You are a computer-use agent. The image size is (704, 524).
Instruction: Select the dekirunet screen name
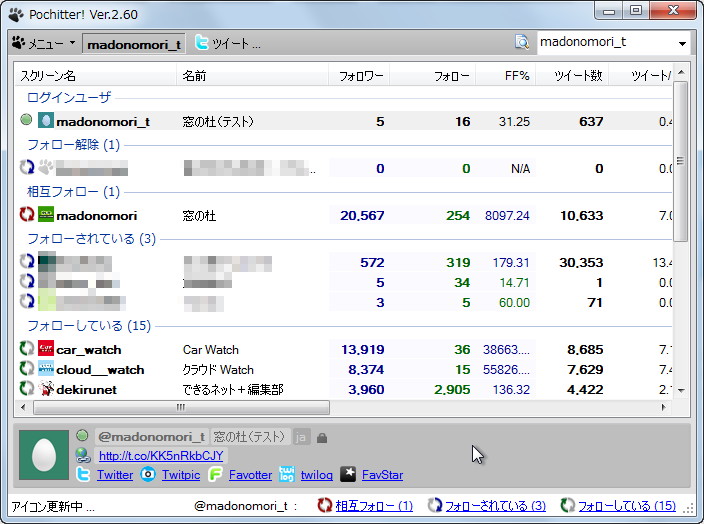pyautogui.click(x=87, y=390)
